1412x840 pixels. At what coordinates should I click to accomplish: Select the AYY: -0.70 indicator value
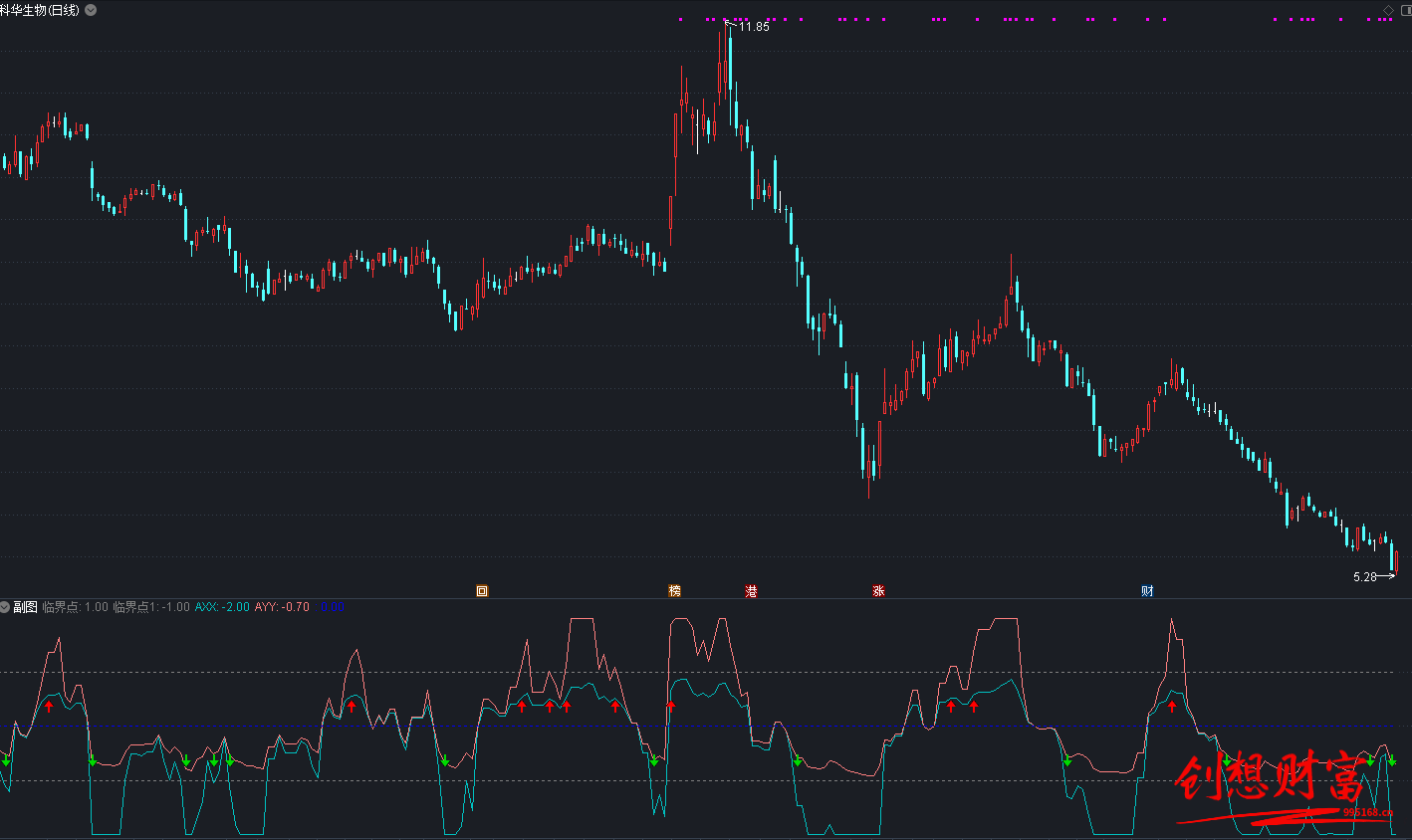coord(282,606)
